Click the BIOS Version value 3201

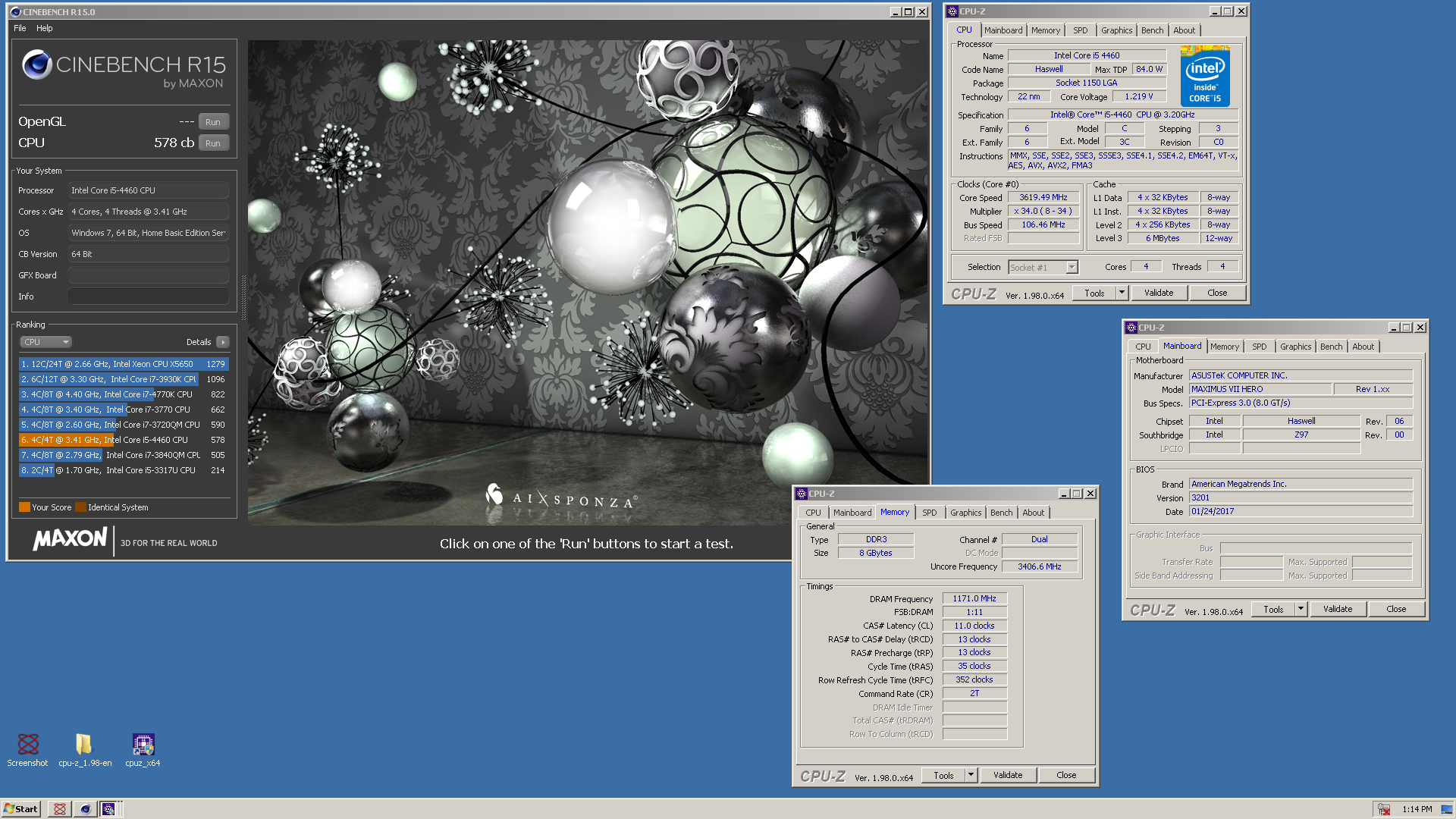coord(1301,498)
